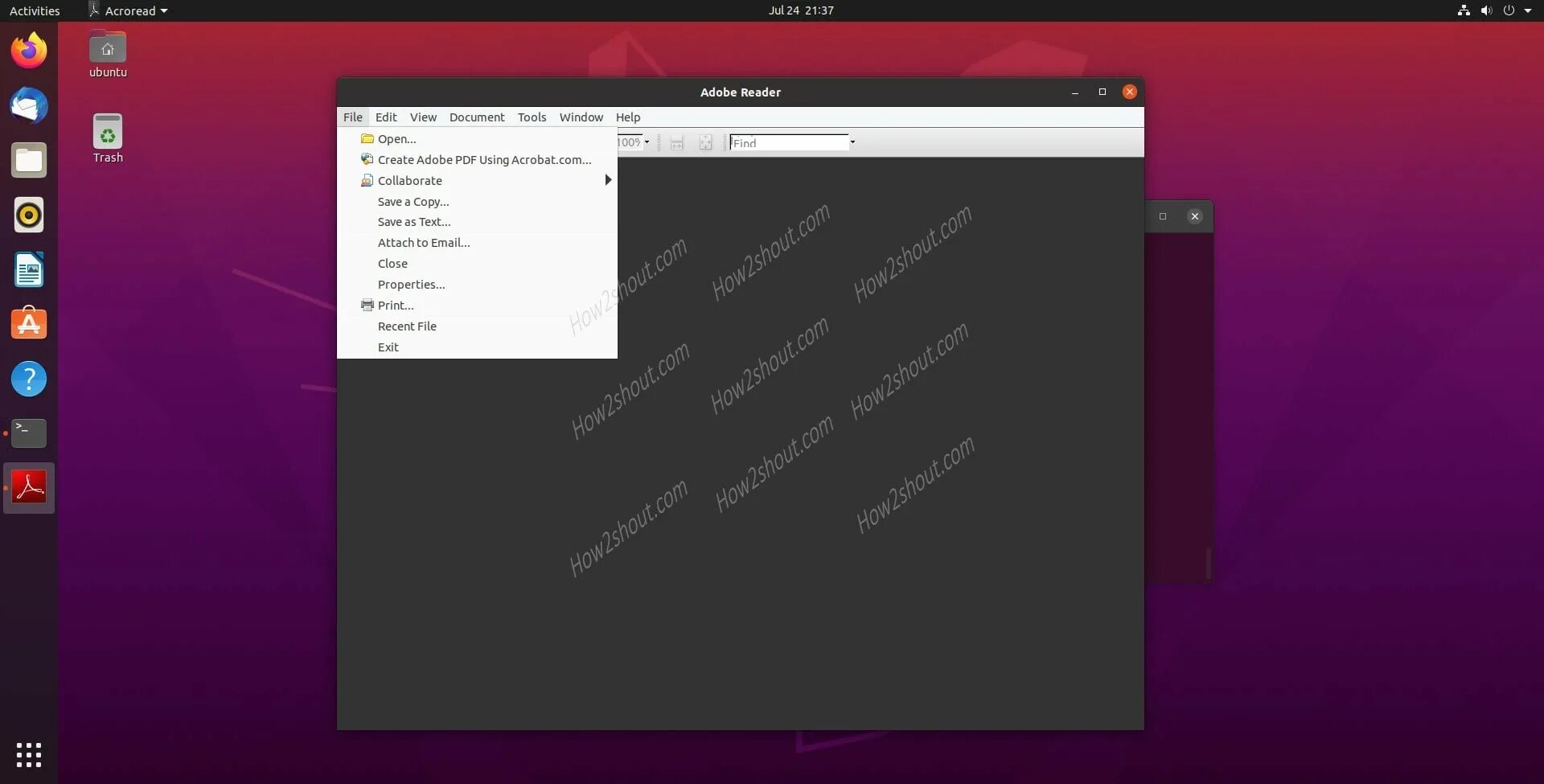Select Close in the File menu
The image size is (1544, 784).
(x=477, y=264)
